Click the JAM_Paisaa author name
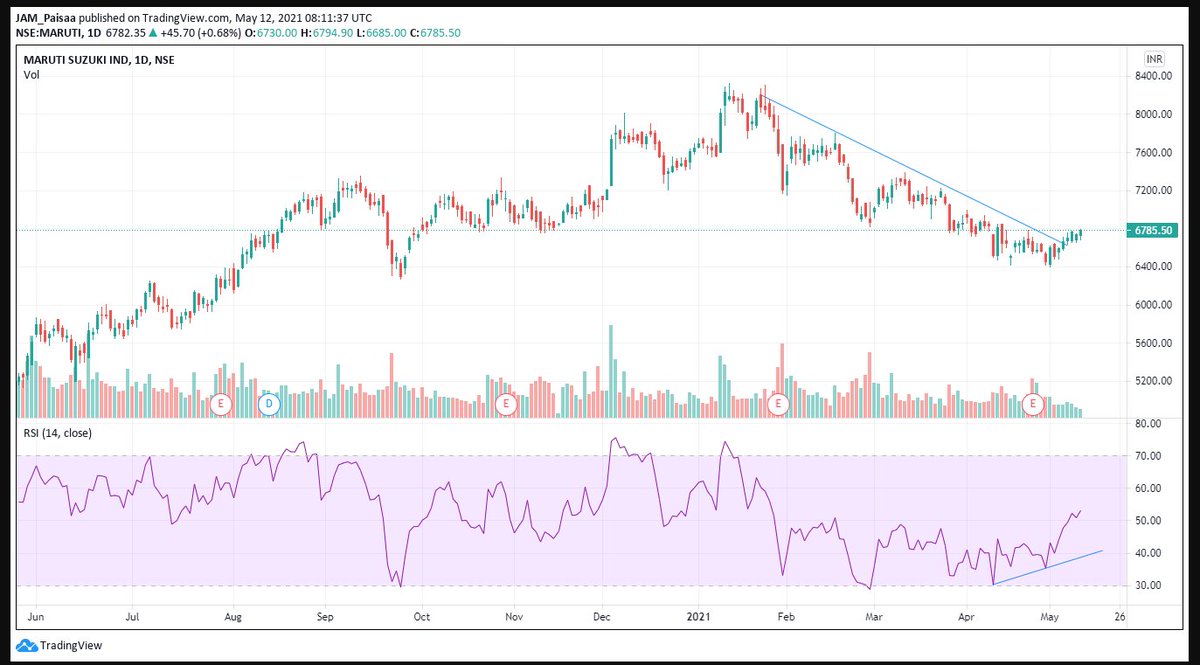This screenshot has width=1200, height=665. coord(44,18)
